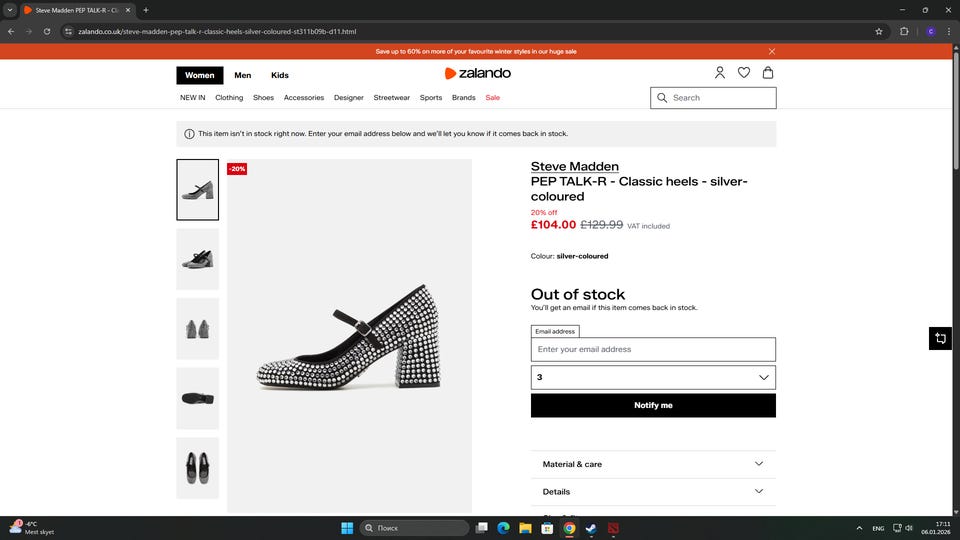The width and height of the screenshot is (960, 540).
Task: Click the Windows taskbar search box
Action: pyautogui.click(x=414, y=528)
